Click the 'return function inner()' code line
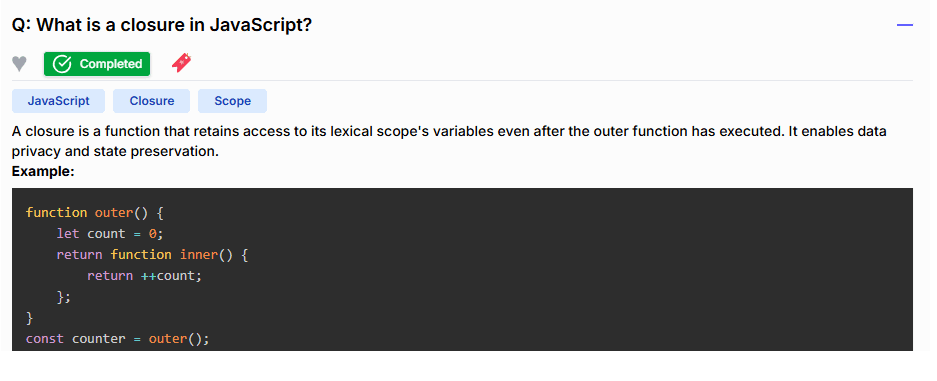 coord(152,254)
